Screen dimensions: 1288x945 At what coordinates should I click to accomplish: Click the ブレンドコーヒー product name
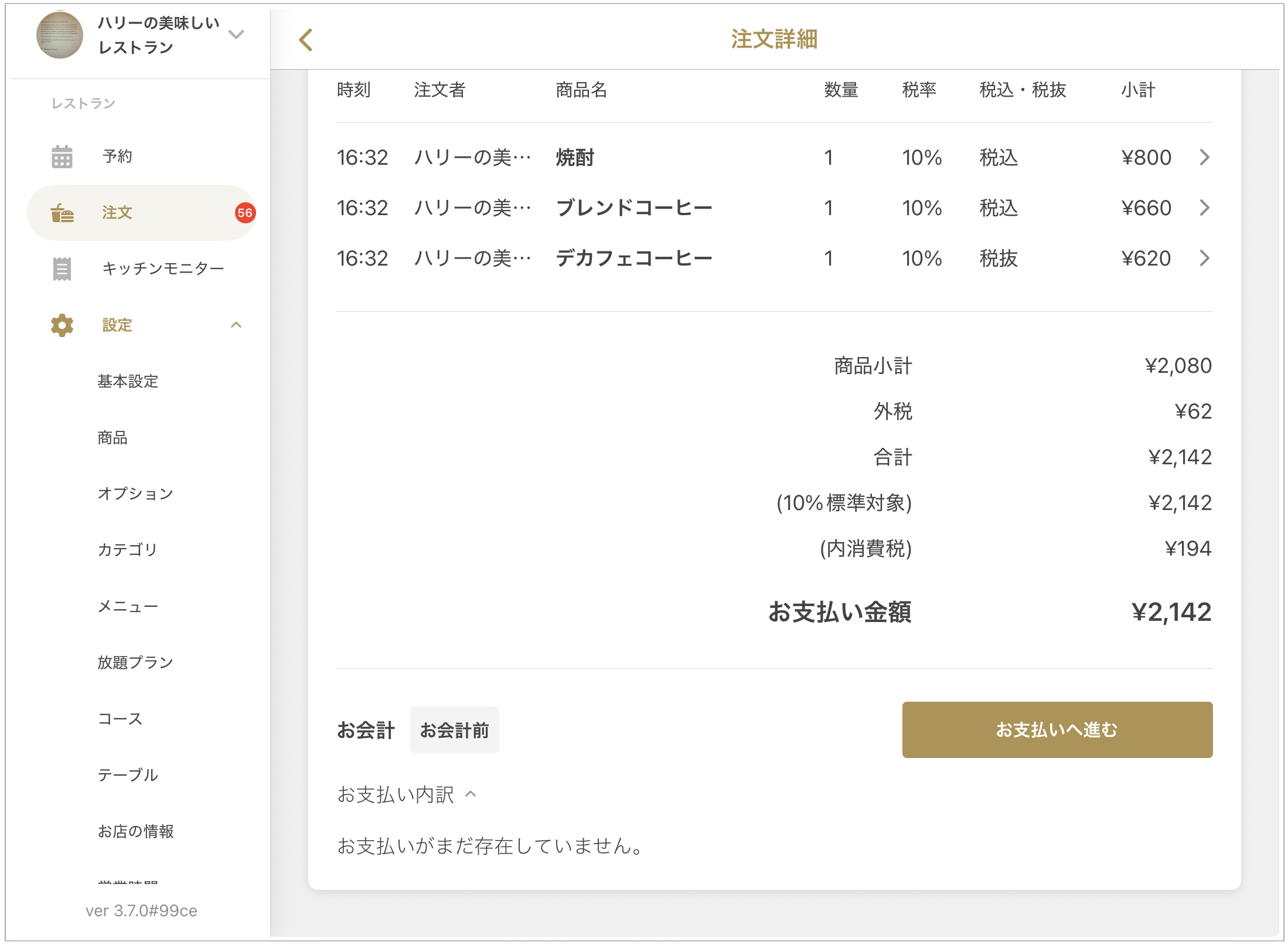pyautogui.click(x=634, y=208)
